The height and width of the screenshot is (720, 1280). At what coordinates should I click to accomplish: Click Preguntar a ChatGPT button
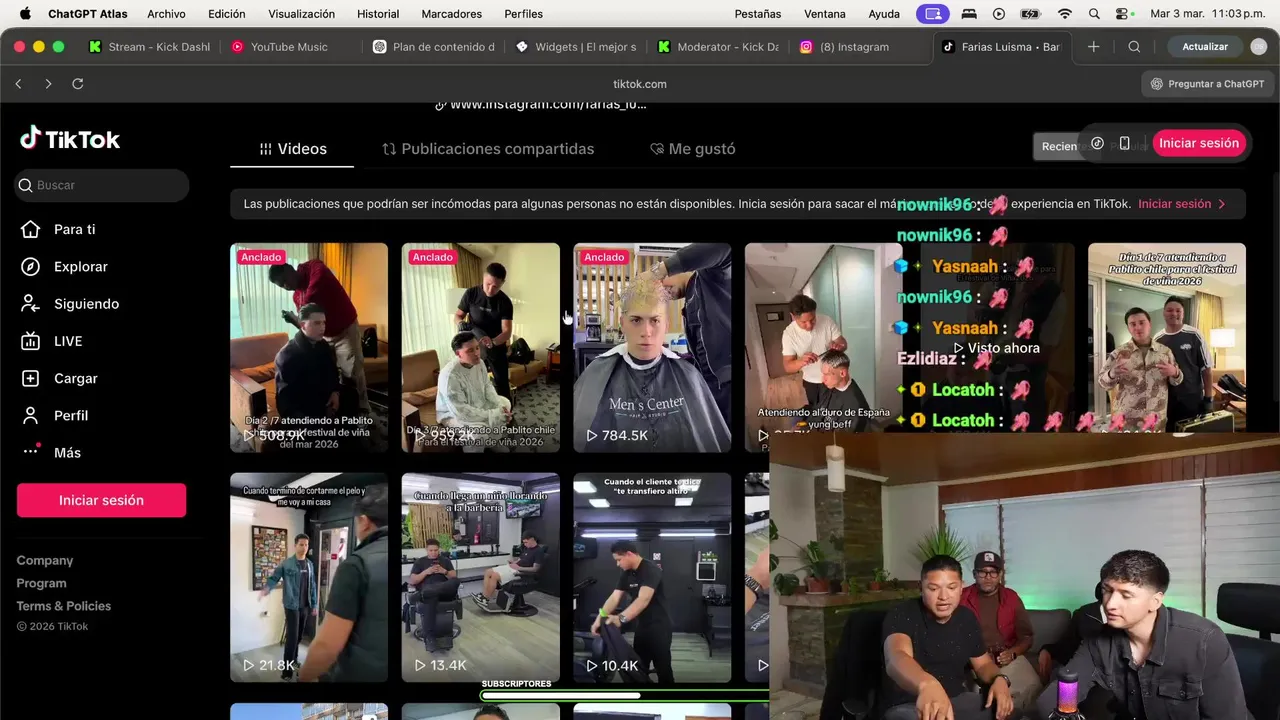click(1208, 84)
